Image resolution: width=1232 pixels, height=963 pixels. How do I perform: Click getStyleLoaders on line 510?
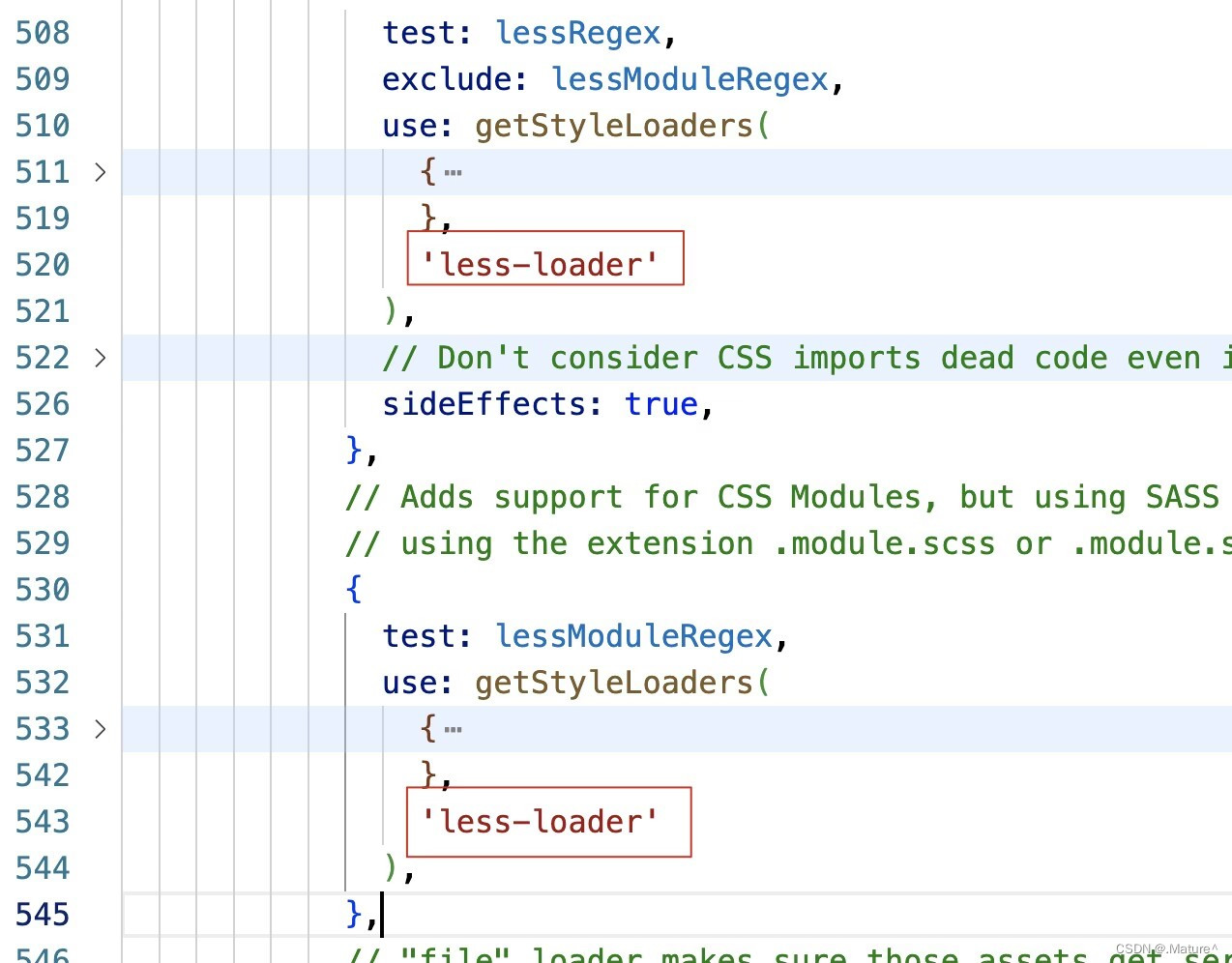click(x=616, y=125)
